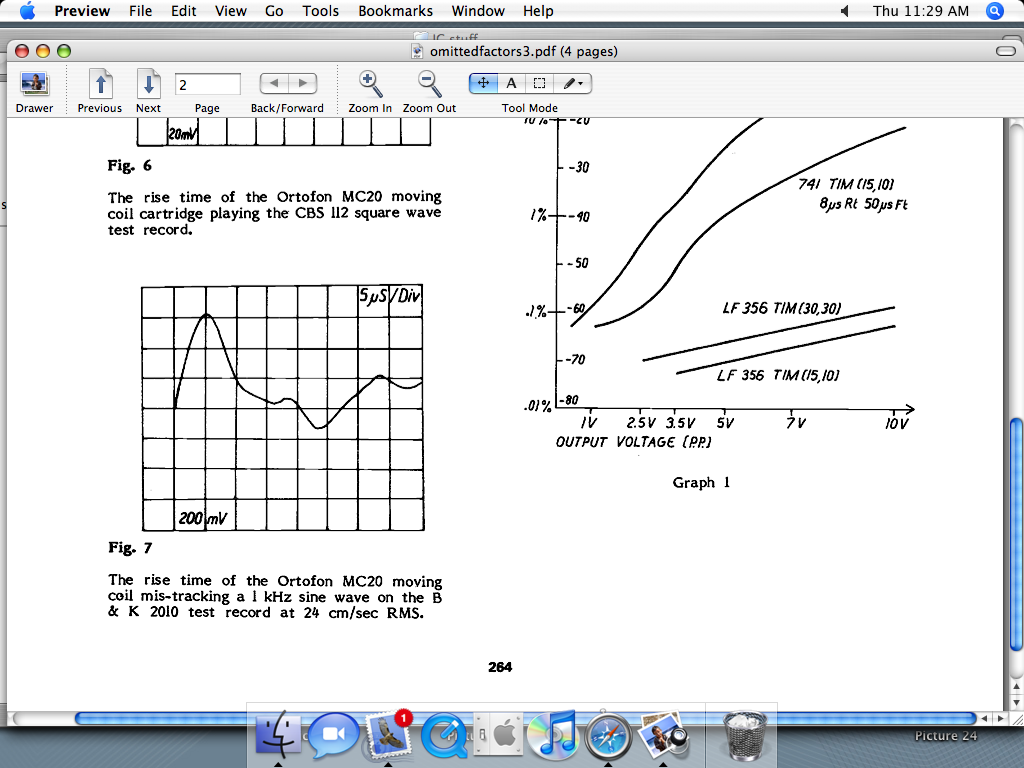Click the horizontal scrollbar thumb

(525, 718)
